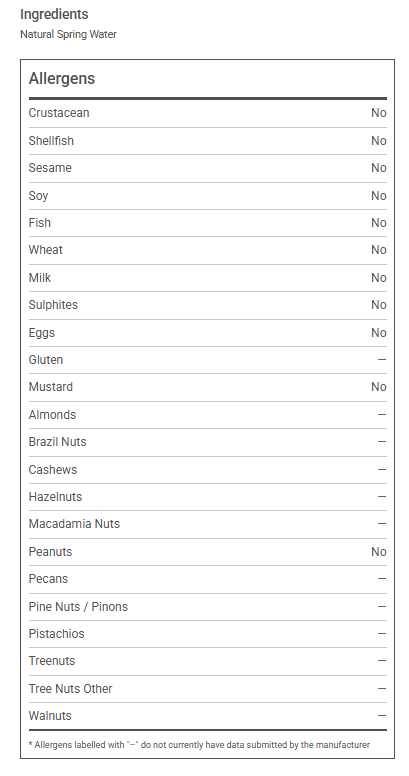
Task: Click the Macadamia Nuts row
Action: tap(207, 524)
